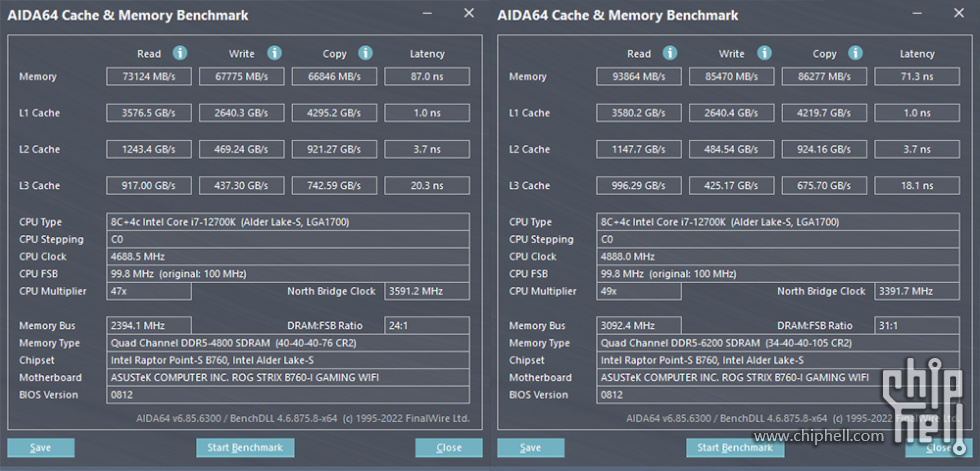Minimize the right AIDA64 window
Screen dimensions: 980x471
917,13
